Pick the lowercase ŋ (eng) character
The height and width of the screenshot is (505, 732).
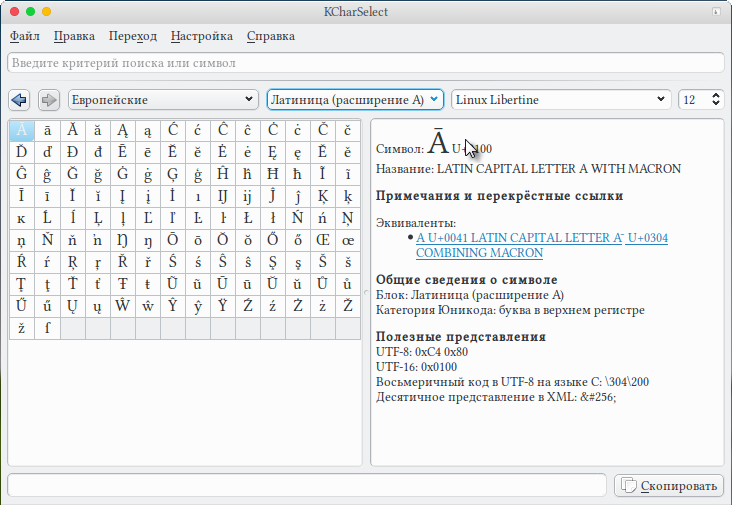click(x=148, y=240)
